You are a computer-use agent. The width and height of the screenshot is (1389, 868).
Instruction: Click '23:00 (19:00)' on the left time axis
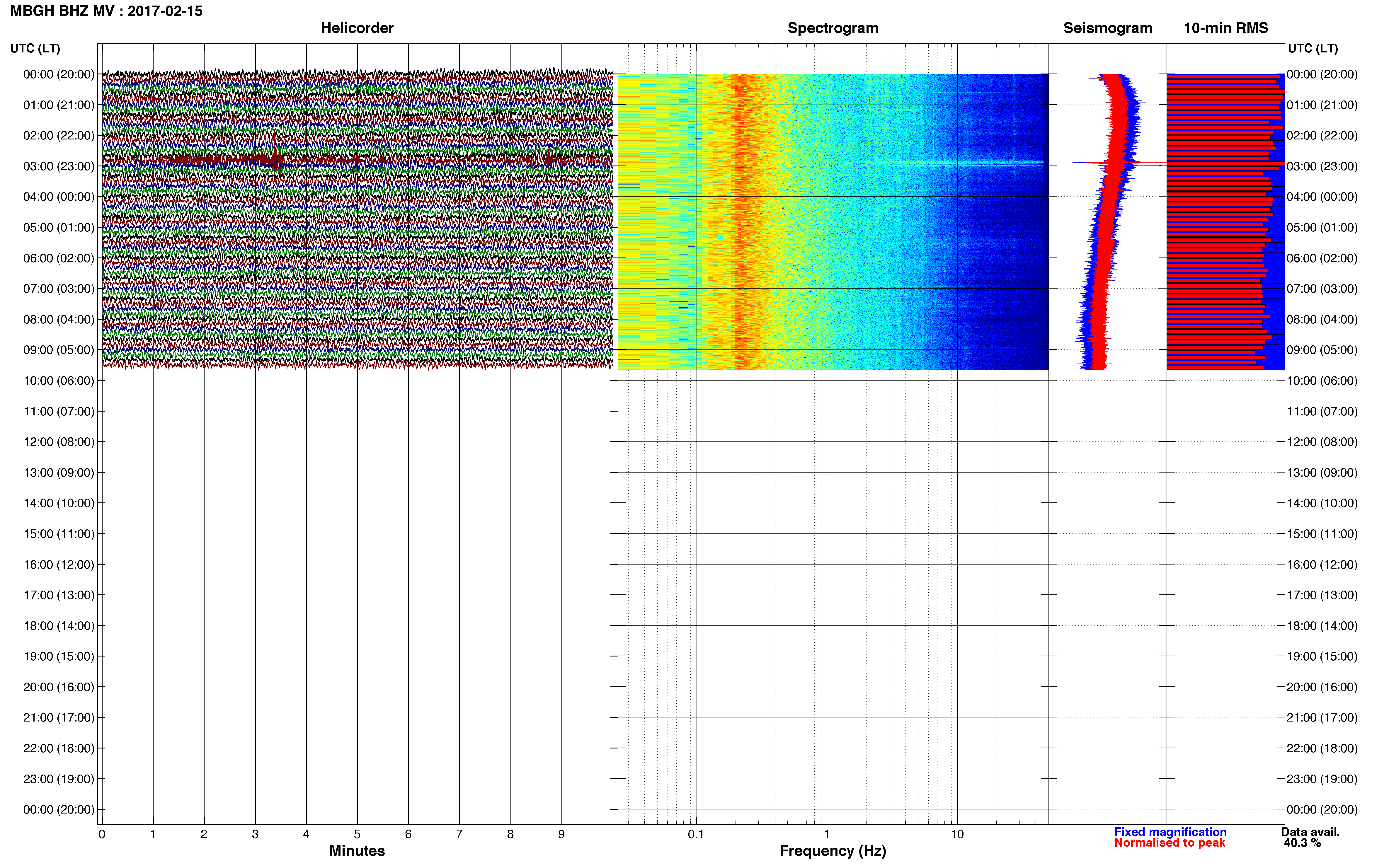(x=59, y=779)
